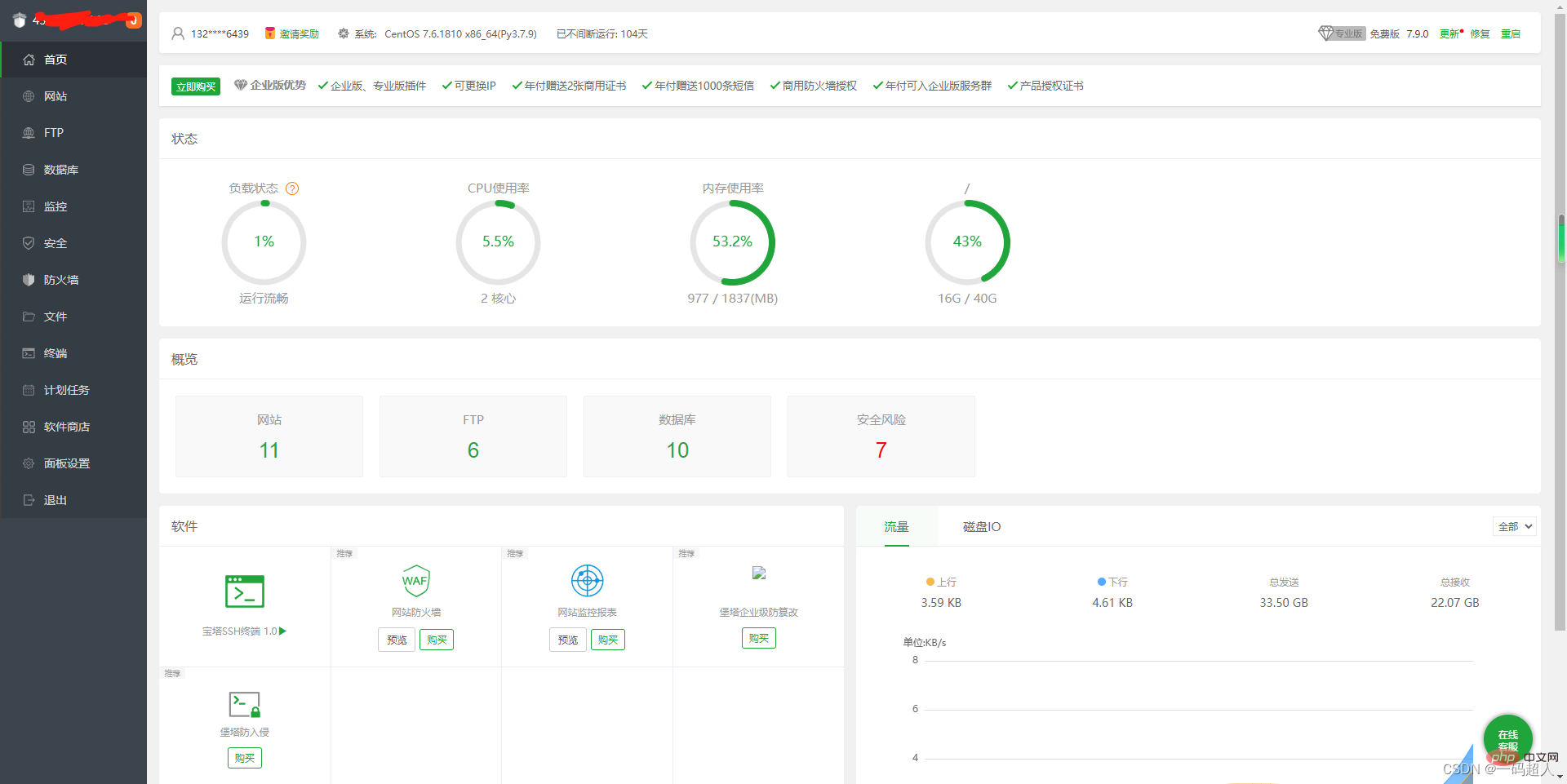
Task: Switch to the 流量 tab
Action: click(x=897, y=527)
